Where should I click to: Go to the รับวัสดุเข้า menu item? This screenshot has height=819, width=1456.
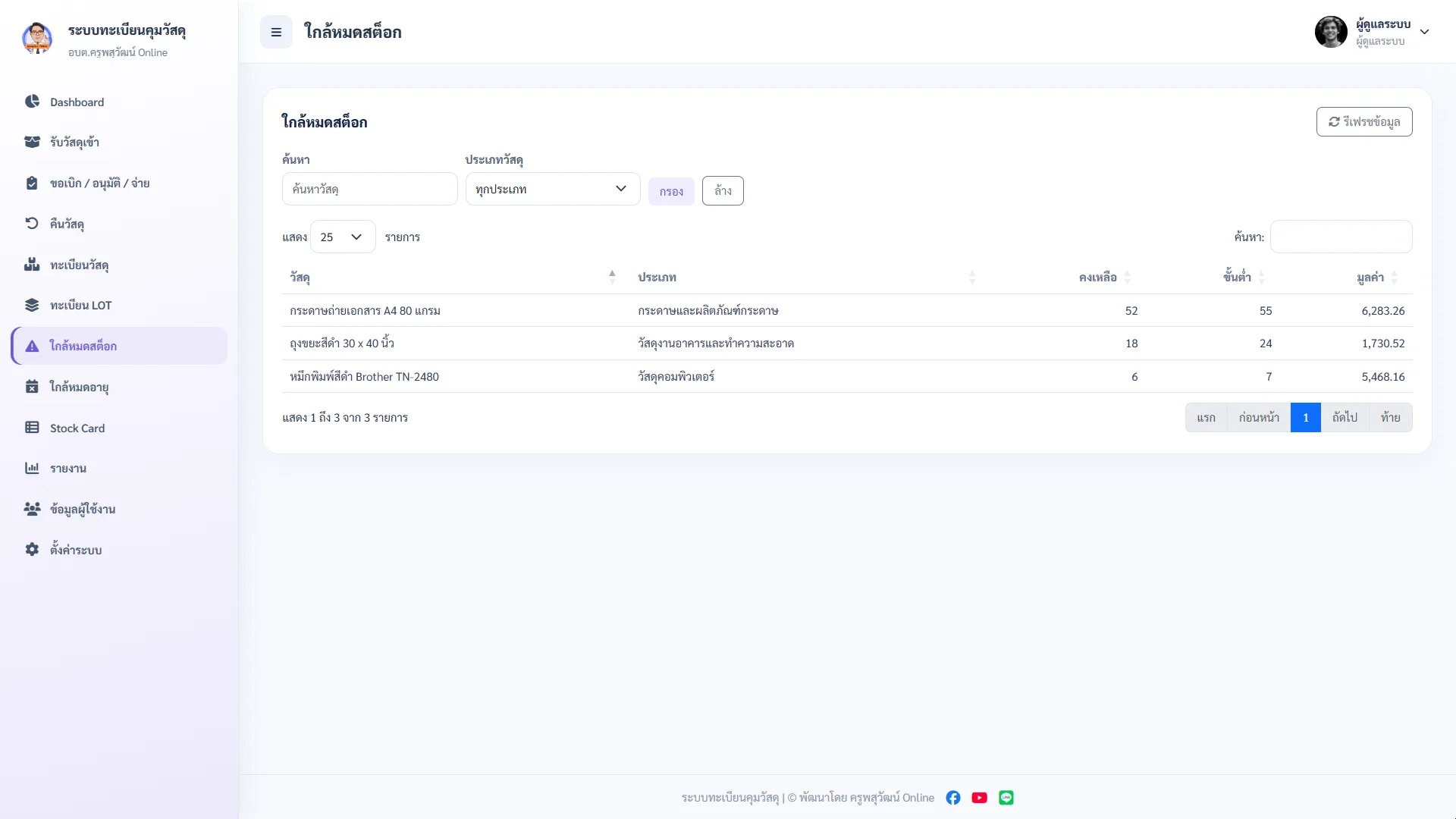coord(119,142)
